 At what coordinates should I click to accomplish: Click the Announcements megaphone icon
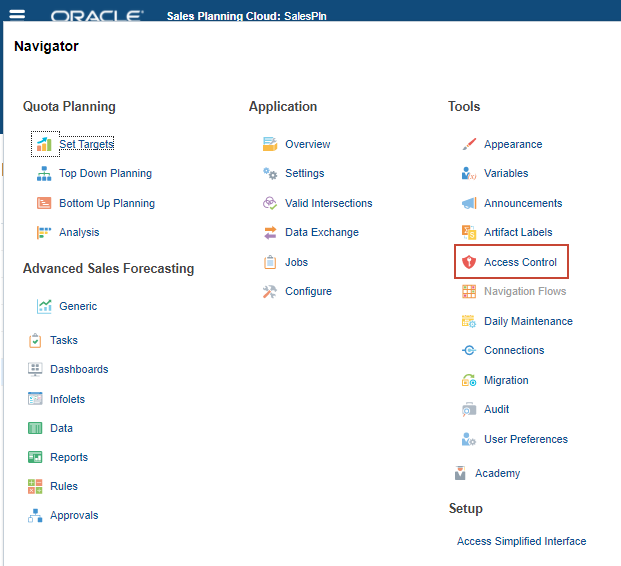coord(468,203)
